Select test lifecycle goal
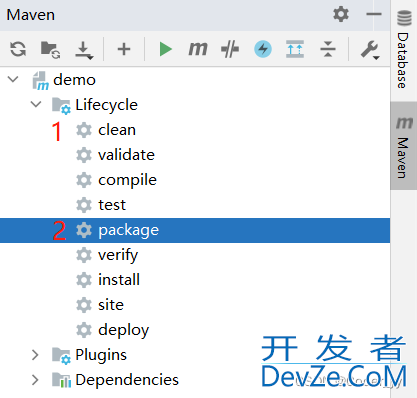Screen dimensions: 417x398 pos(195,205)
